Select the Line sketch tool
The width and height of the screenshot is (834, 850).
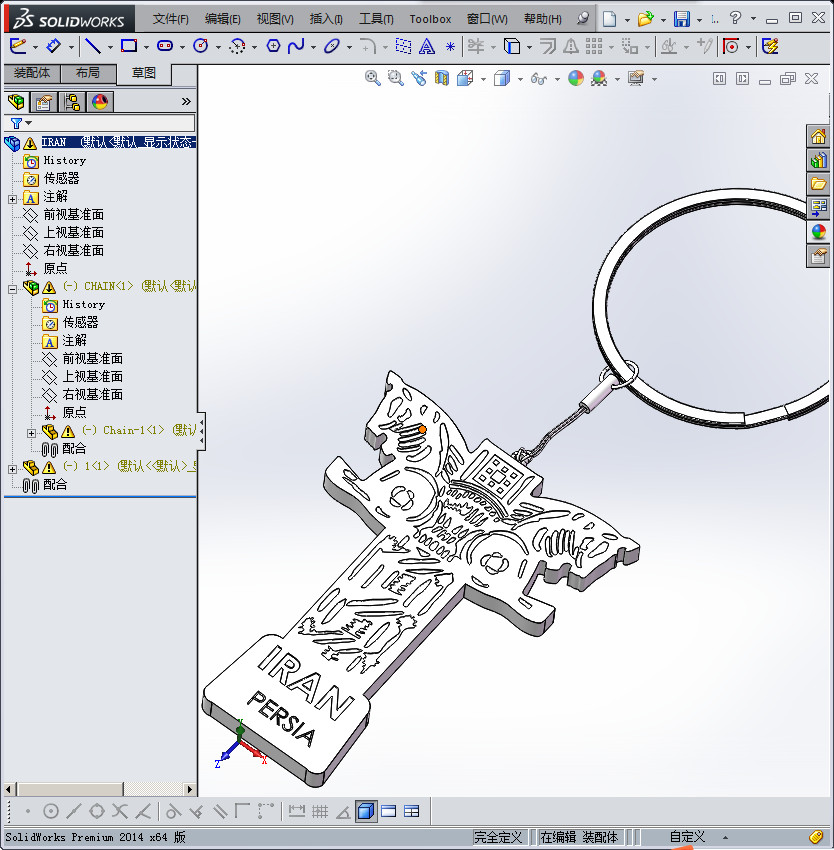(93, 46)
